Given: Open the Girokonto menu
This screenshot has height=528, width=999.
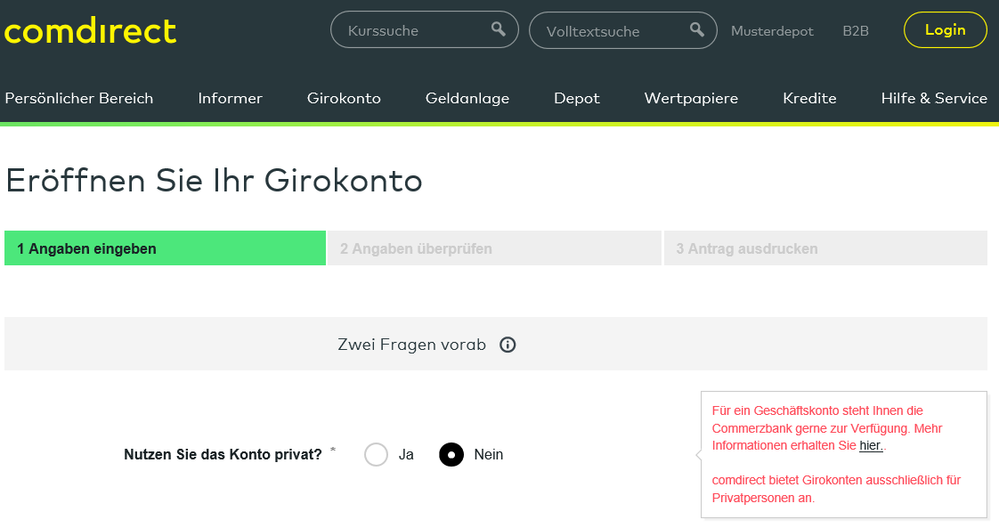Looking at the screenshot, I should pos(344,98).
